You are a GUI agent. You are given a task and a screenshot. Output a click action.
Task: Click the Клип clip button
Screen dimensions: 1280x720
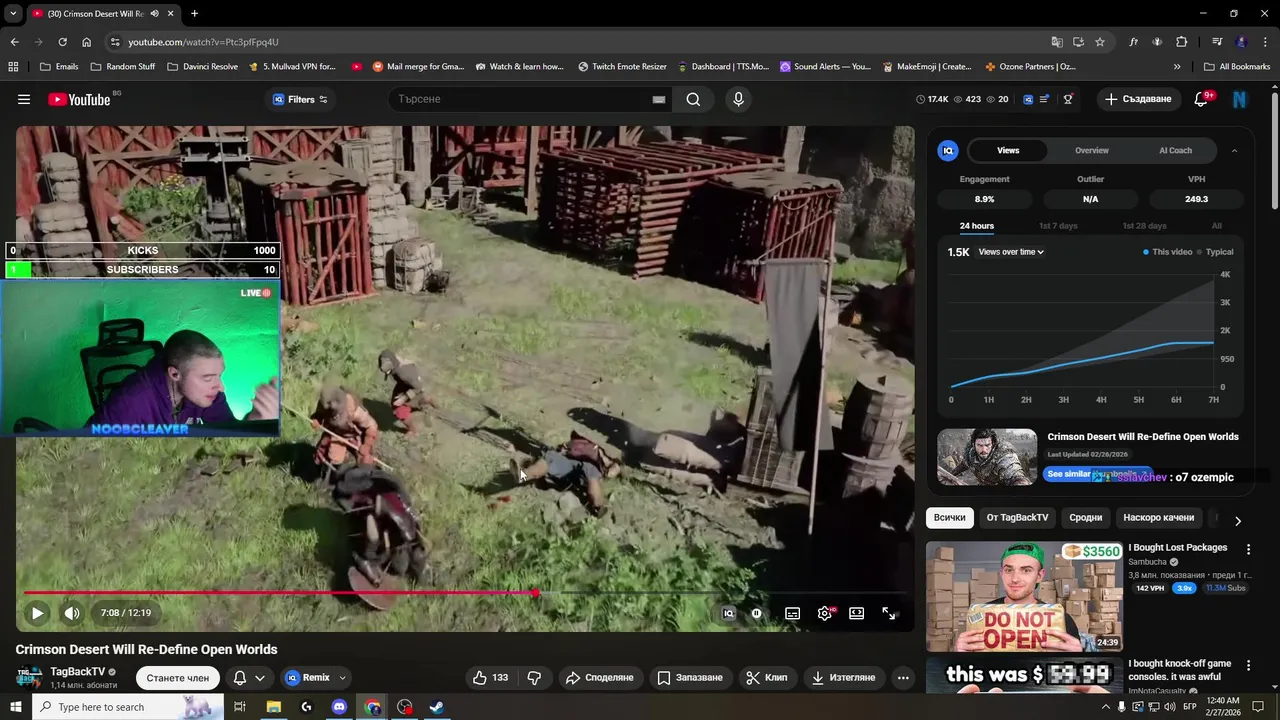click(767, 678)
